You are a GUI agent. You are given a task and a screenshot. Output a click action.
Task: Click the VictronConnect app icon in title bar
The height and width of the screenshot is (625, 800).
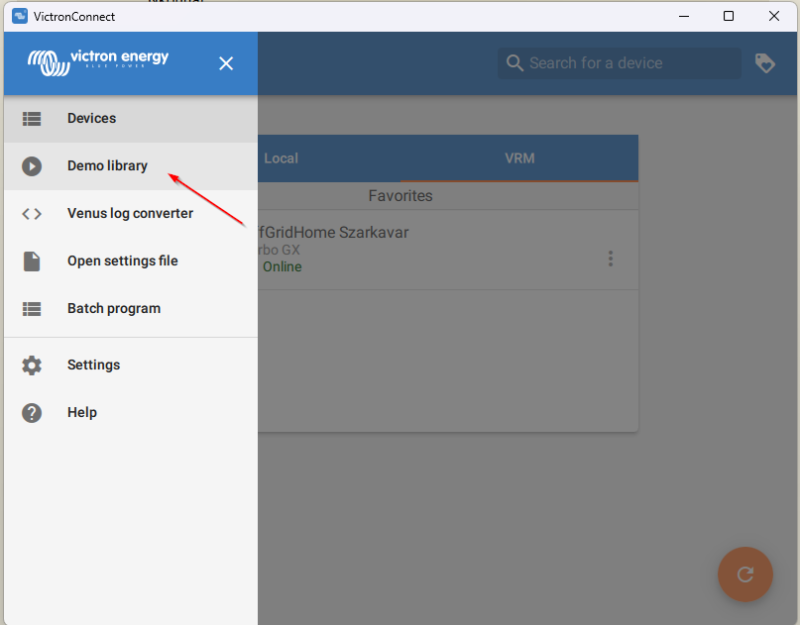(20, 16)
